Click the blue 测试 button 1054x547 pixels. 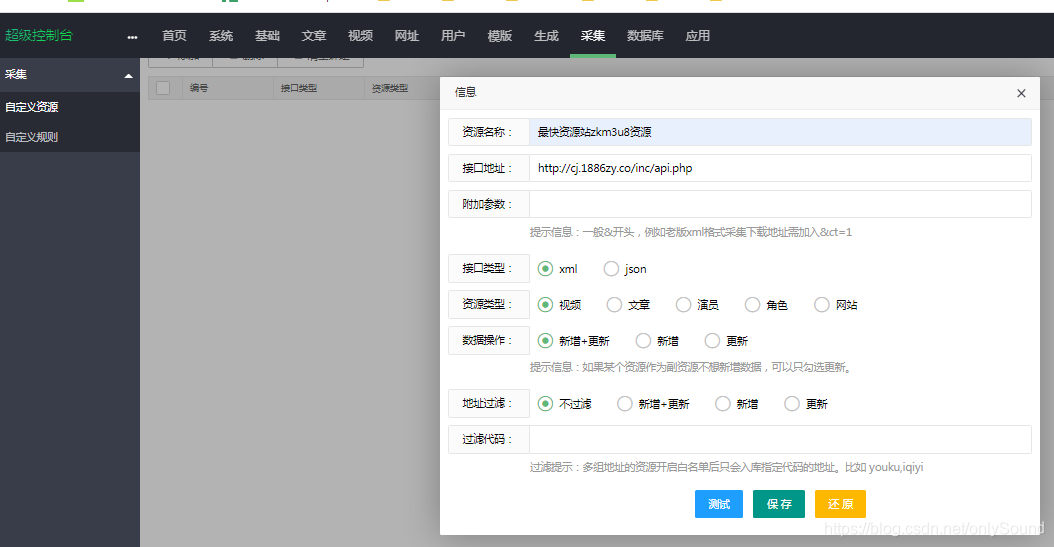[x=719, y=504]
